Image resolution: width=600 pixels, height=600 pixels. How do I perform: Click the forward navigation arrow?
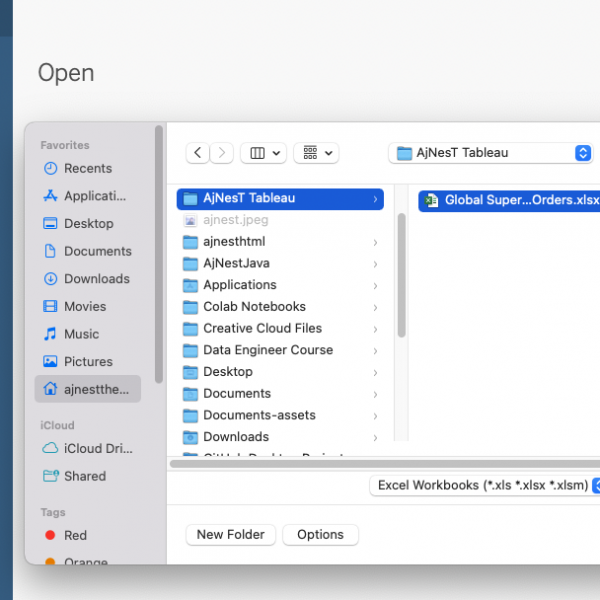222,153
